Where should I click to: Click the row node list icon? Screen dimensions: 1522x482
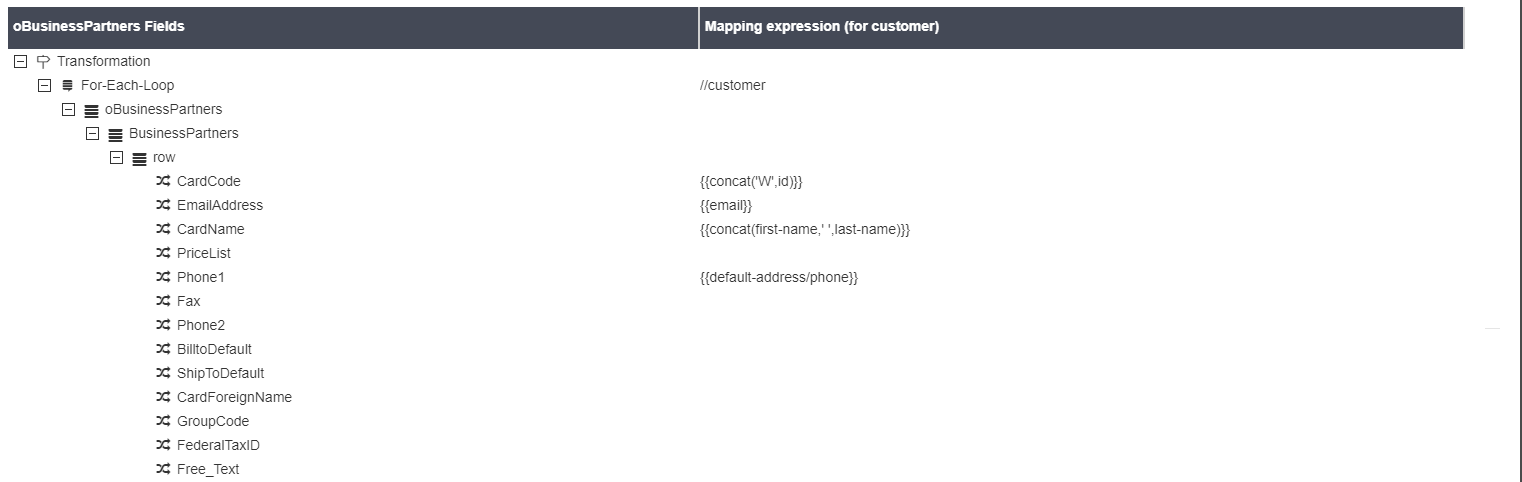click(x=139, y=158)
